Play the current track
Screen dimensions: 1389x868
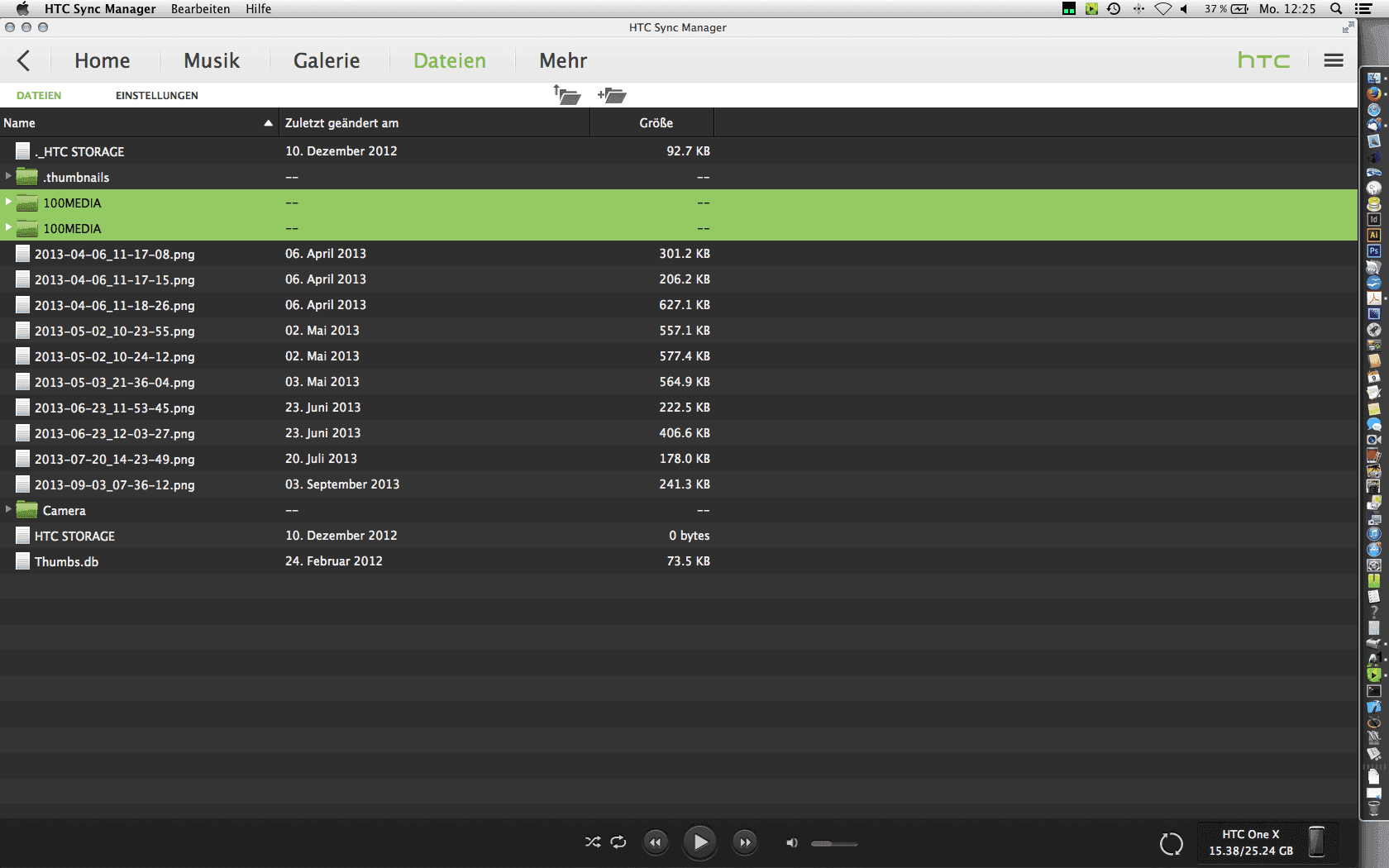(700, 842)
